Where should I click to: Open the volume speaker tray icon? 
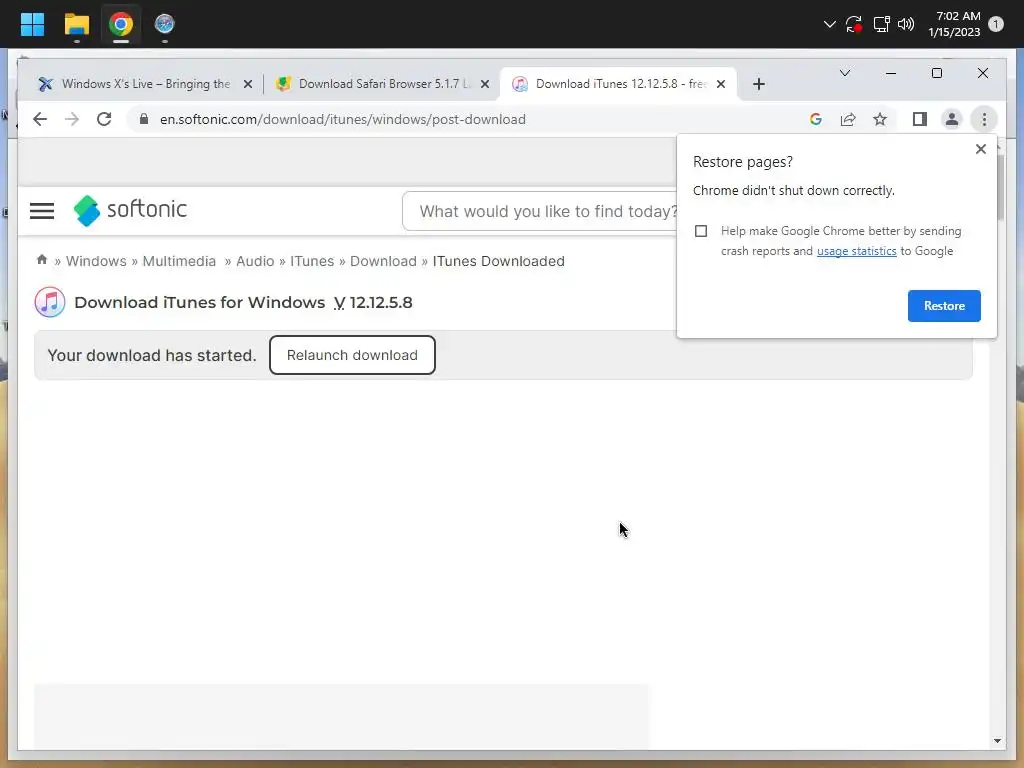(906, 24)
